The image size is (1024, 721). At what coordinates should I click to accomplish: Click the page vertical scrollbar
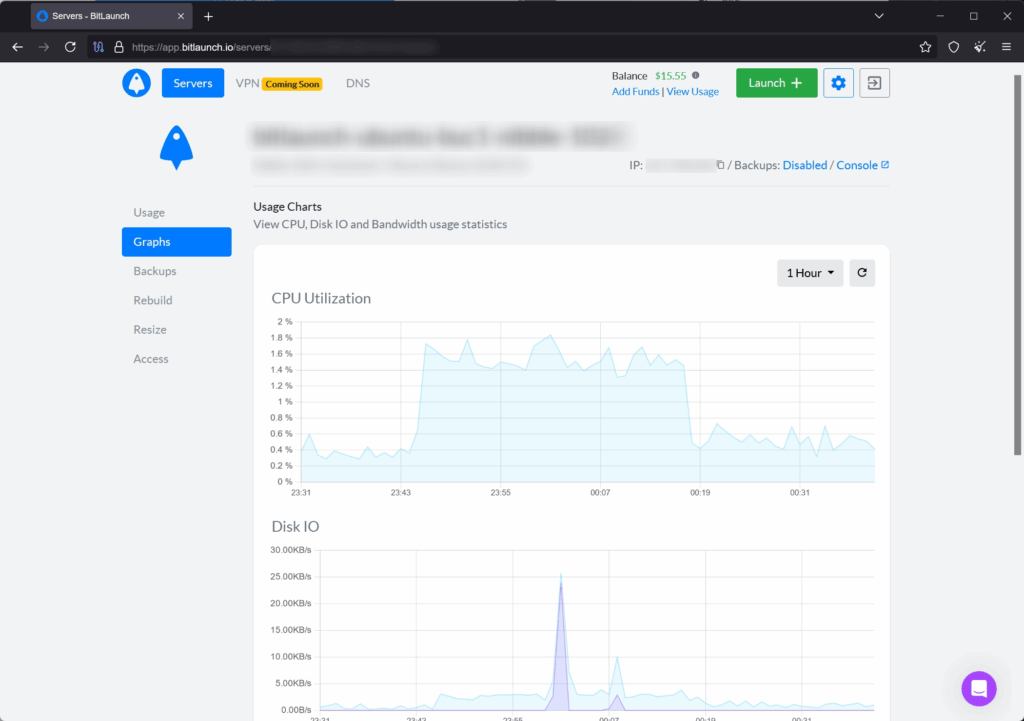[1017, 264]
